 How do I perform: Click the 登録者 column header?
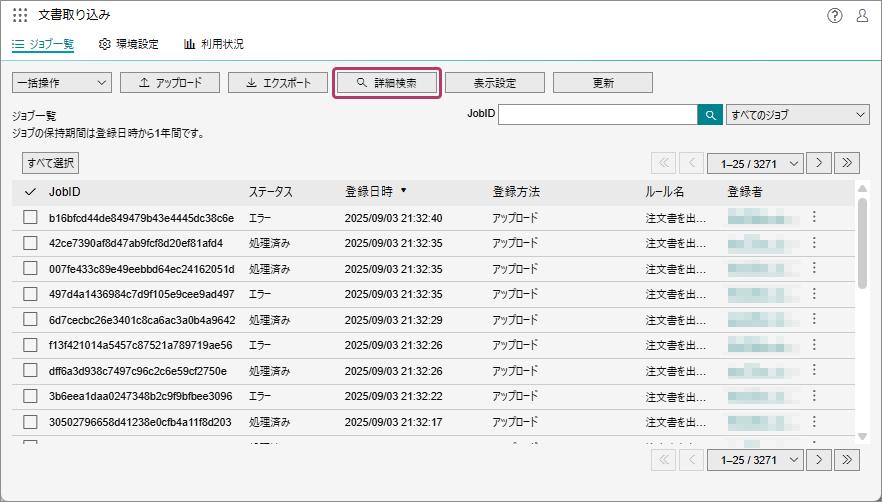coord(745,192)
